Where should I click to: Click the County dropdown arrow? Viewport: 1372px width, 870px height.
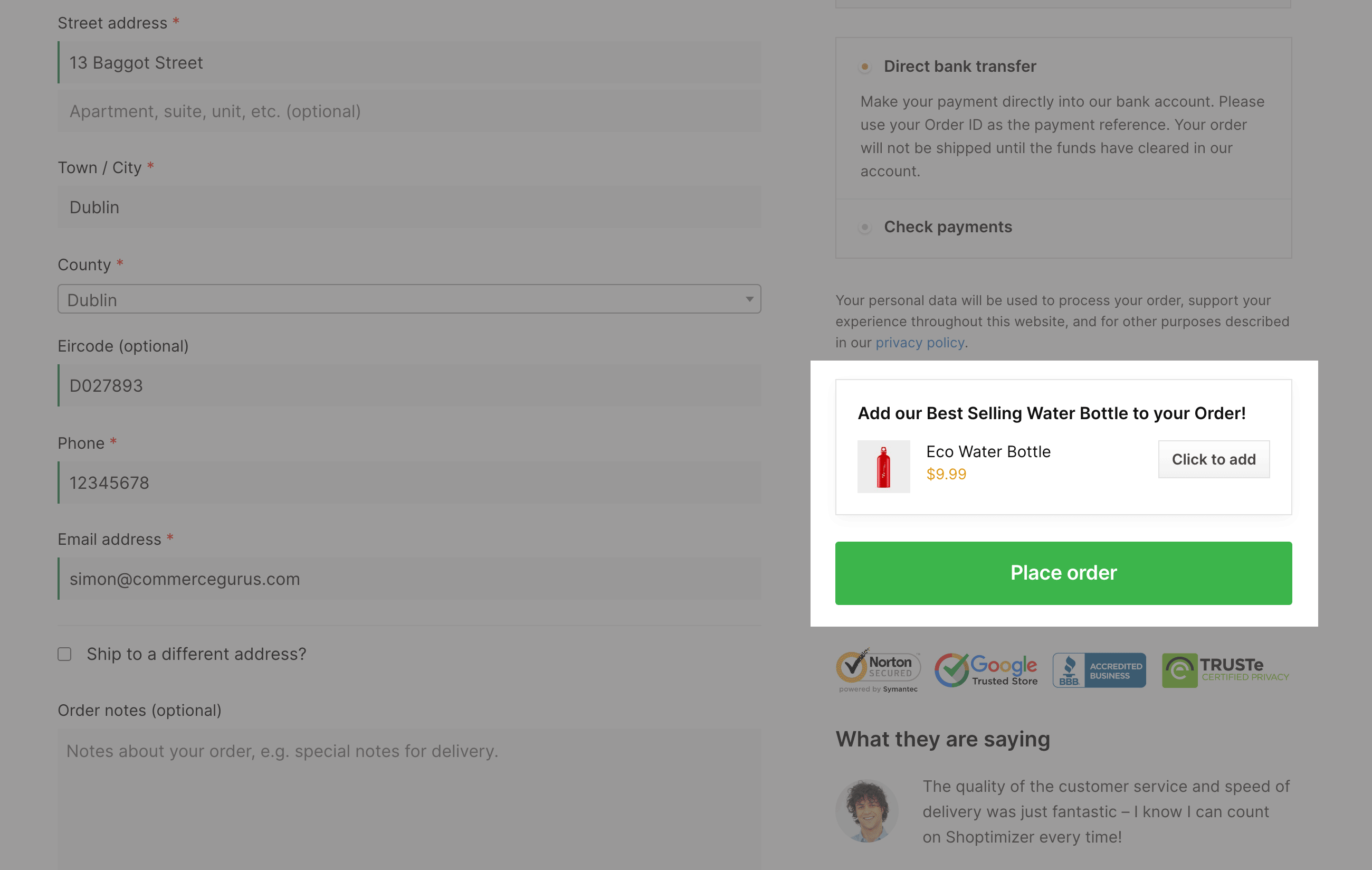[749, 299]
